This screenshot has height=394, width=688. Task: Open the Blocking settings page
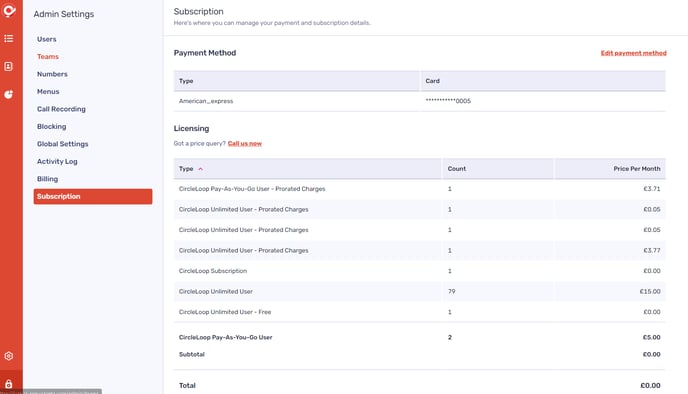tap(51, 126)
